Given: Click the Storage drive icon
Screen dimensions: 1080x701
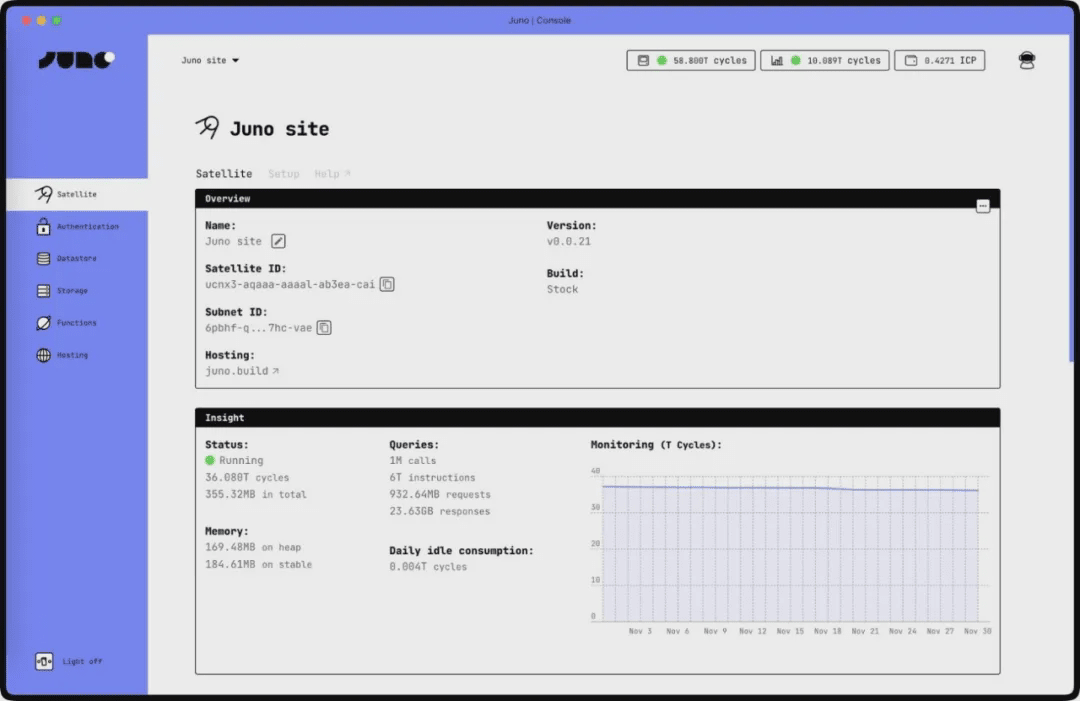Looking at the screenshot, I should [43, 291].
